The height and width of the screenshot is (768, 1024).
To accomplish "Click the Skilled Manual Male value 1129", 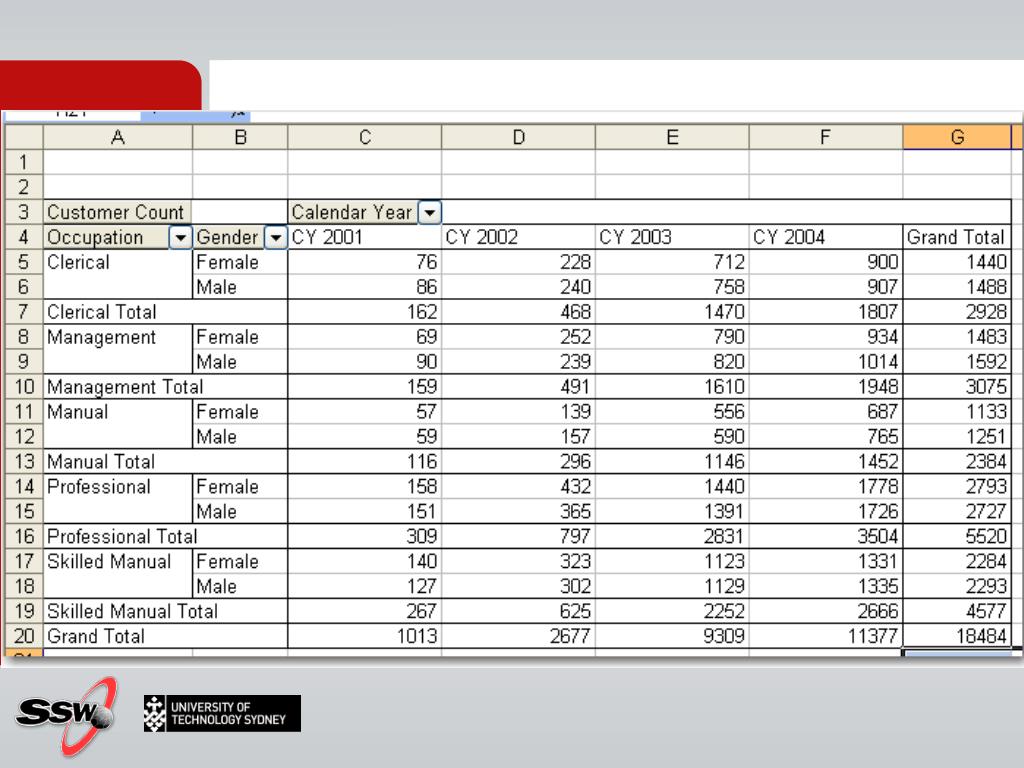I will point(672,586).
